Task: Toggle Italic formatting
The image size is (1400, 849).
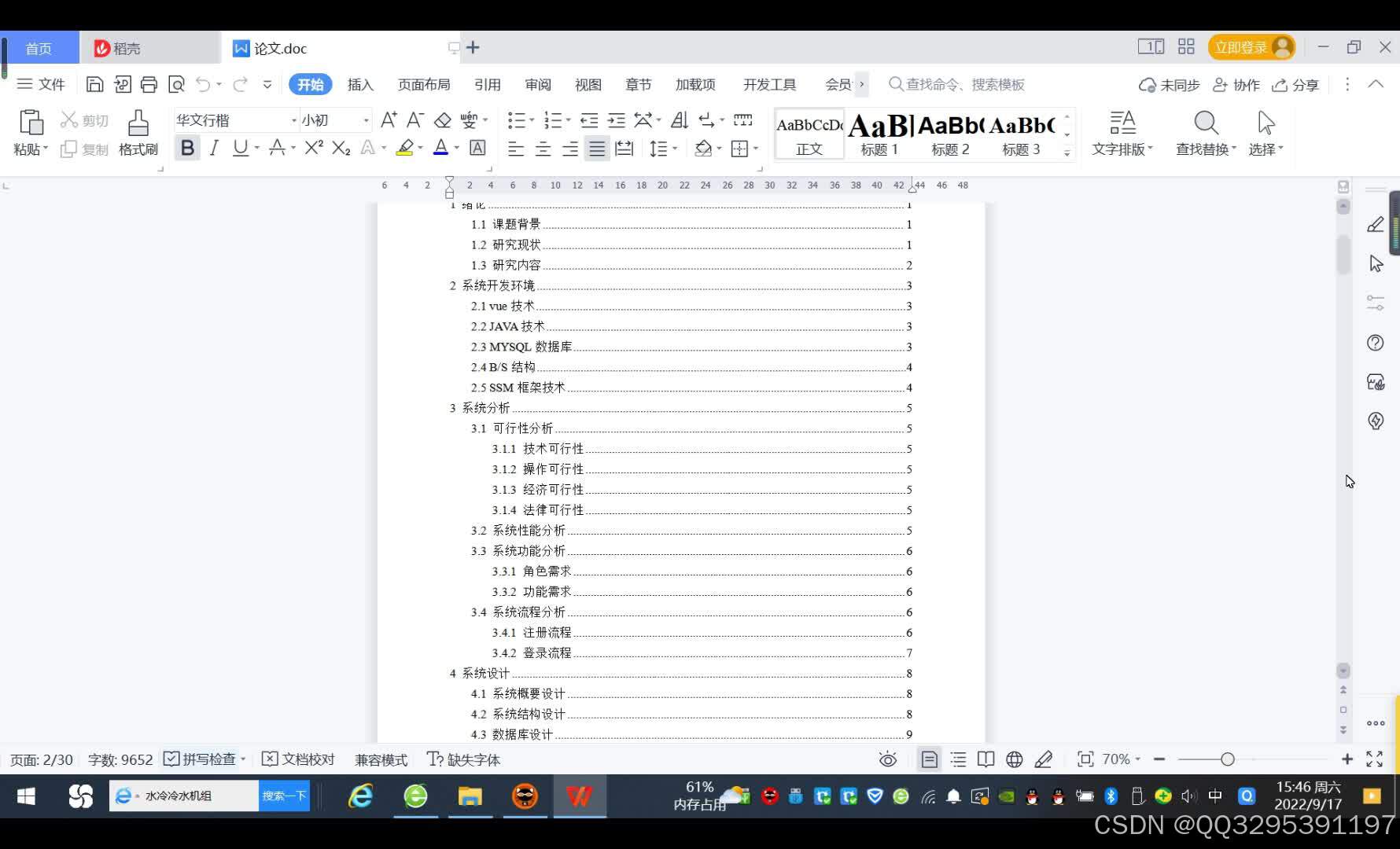Action: [x=214, y=148]
